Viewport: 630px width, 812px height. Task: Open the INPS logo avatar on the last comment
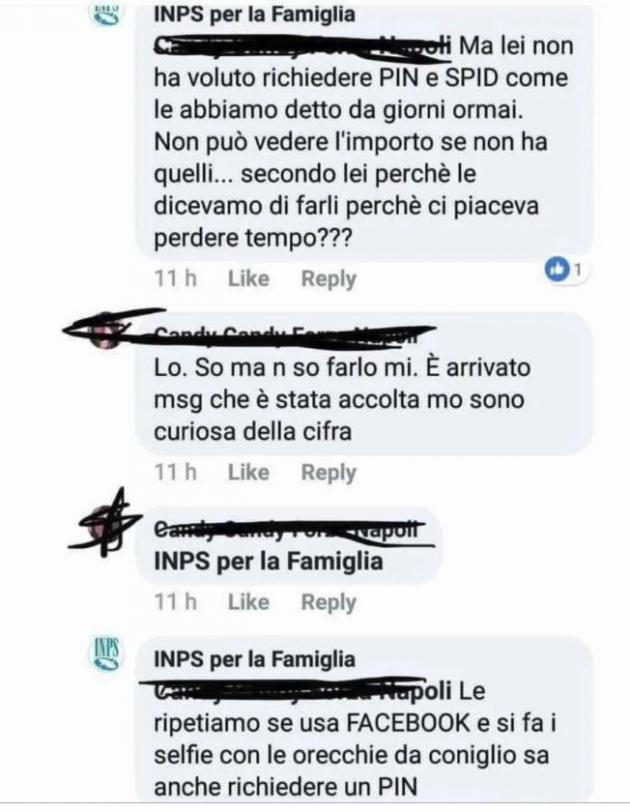point(107,653)
